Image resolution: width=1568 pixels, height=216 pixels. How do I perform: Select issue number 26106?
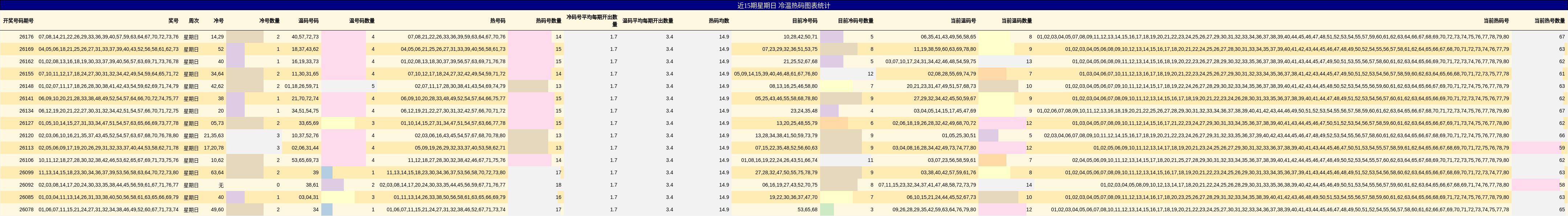pyautogui.click(x=26, y=160)
